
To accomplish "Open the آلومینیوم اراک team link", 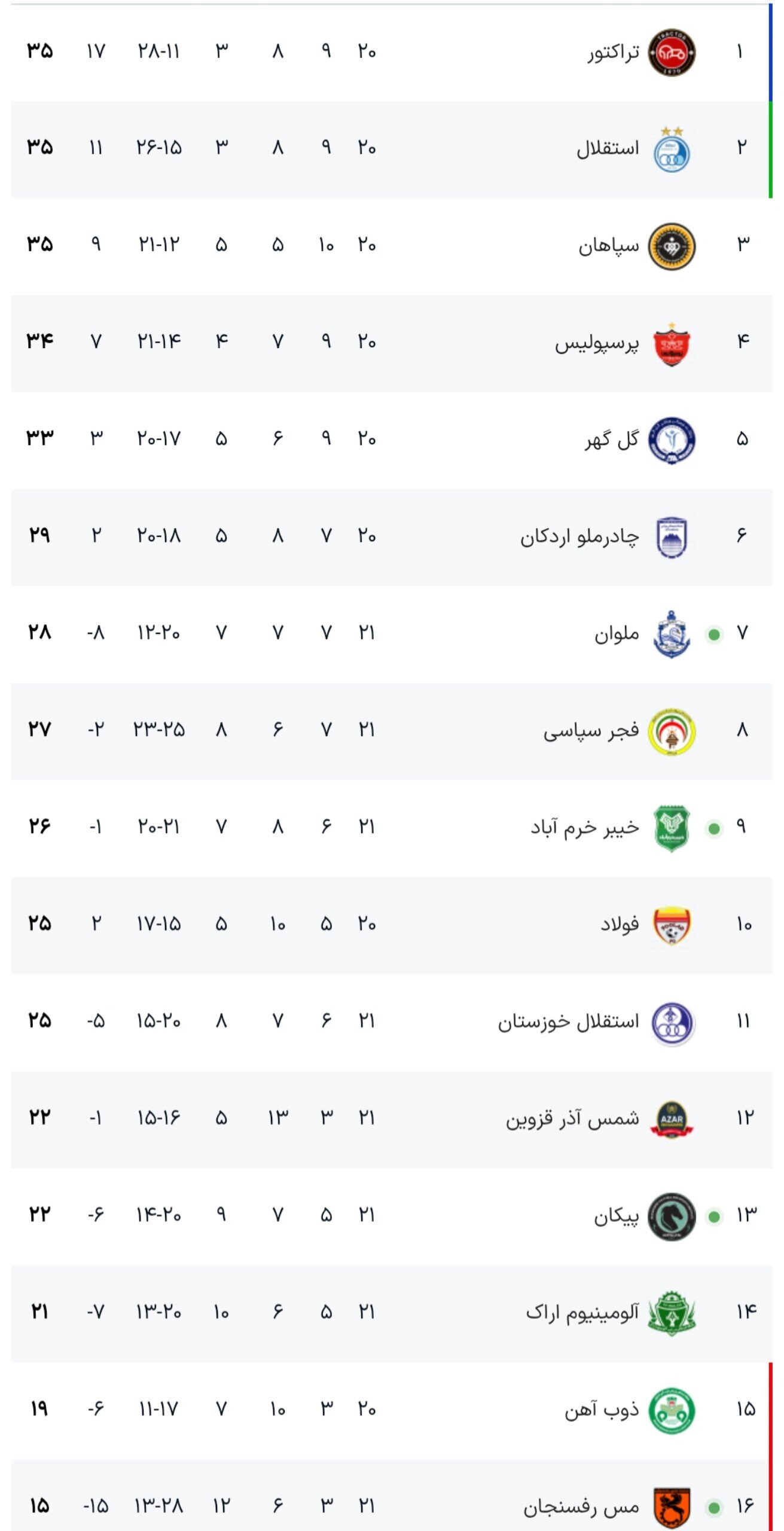I will coord(582,1313).
